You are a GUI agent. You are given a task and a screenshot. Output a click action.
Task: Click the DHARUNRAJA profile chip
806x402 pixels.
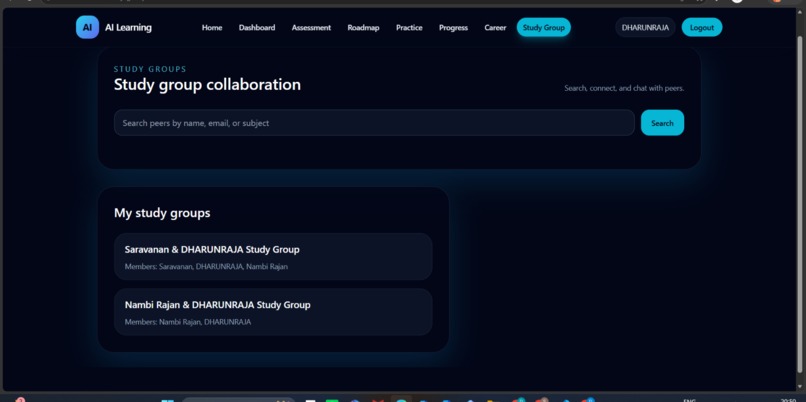click(x=645, y=28)
